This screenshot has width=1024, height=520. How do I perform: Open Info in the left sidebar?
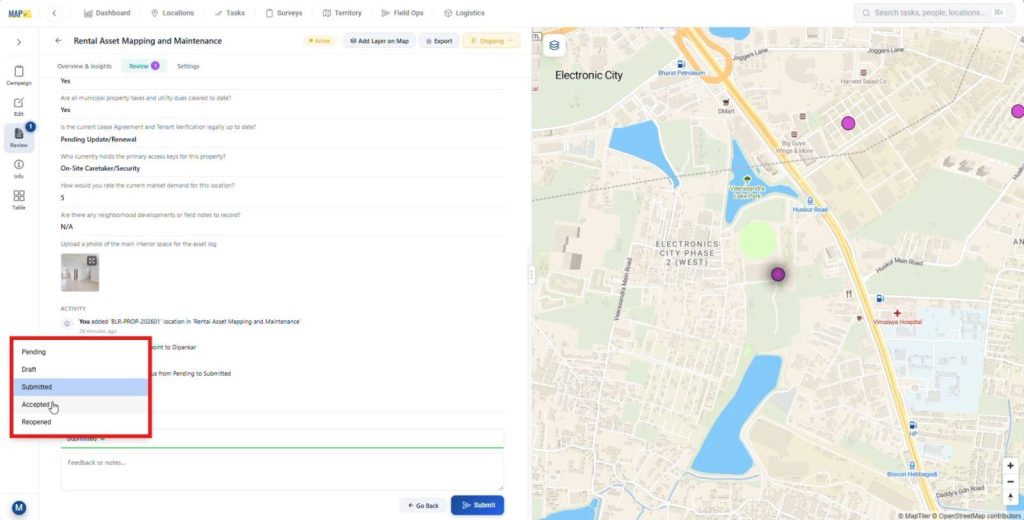pyautogui.click(x=19, y=169)
